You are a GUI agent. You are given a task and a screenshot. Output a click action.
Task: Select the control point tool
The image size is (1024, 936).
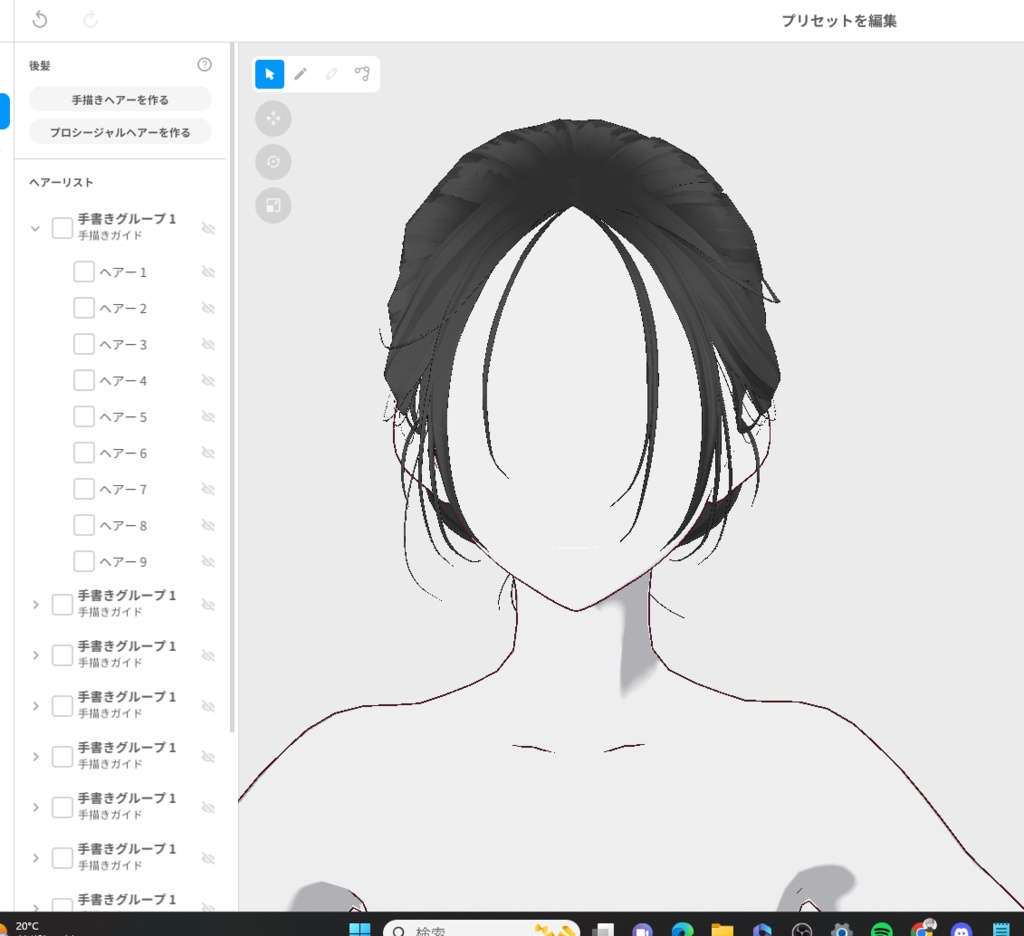point(362,73)
